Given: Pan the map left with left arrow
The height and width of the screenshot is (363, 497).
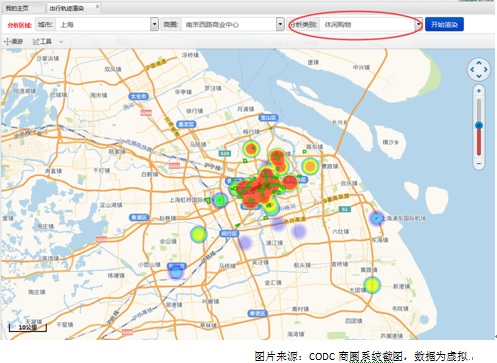Looking at the screenshot, I should pyautogui.click(x=471, y=69).
